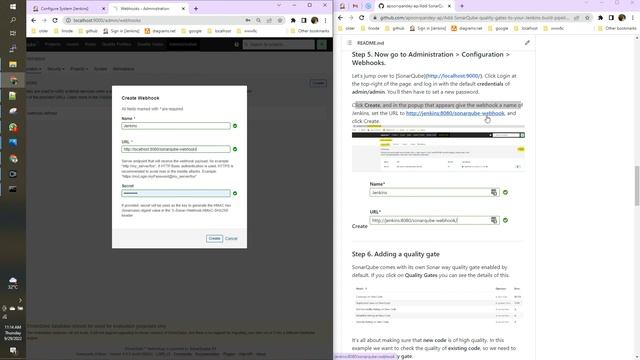The image size is (640, 360).
Task: Switch to the pinned Jenkins tab in right window
Action: [342, 6]
